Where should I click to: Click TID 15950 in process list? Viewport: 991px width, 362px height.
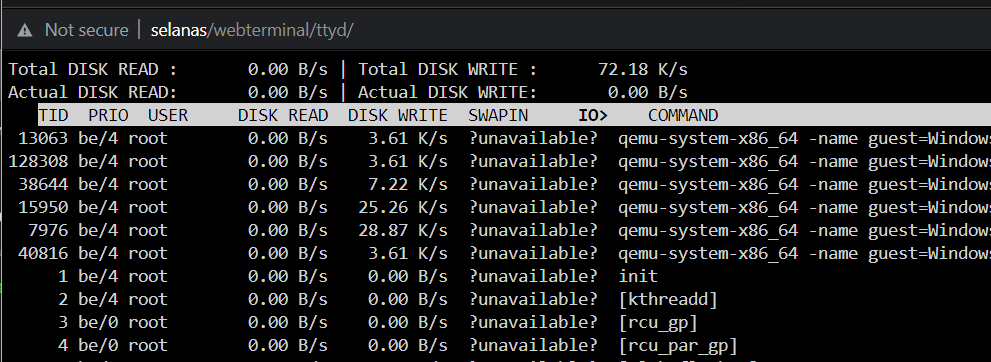pos(42,207)
